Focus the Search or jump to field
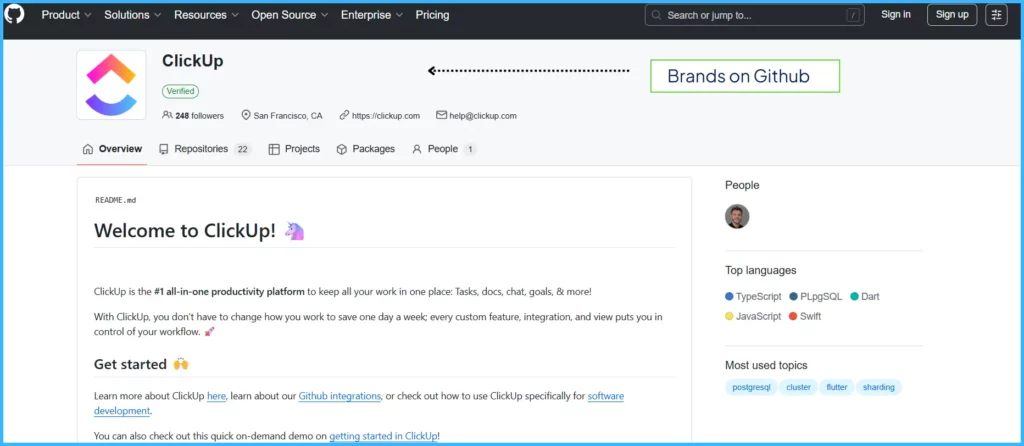The width and height of the screenshot is (1024, 446). [x=754, y=15]
